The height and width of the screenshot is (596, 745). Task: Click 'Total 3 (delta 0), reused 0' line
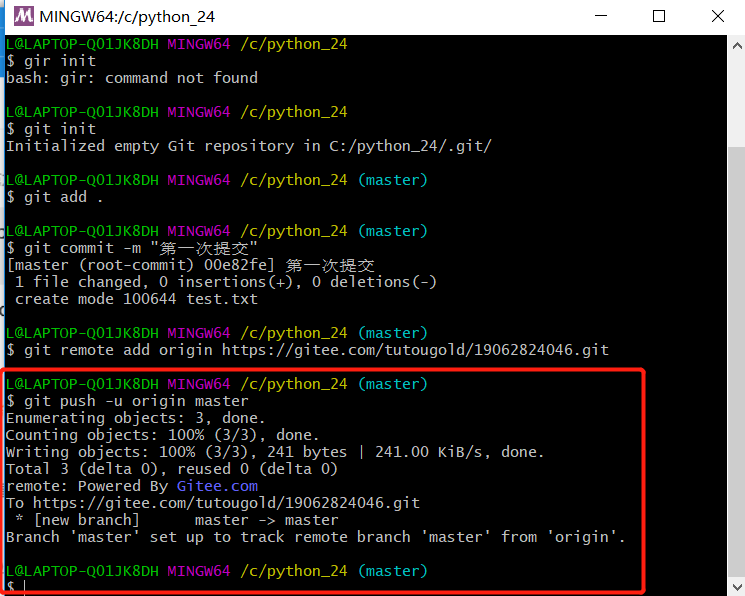point(172,469)
